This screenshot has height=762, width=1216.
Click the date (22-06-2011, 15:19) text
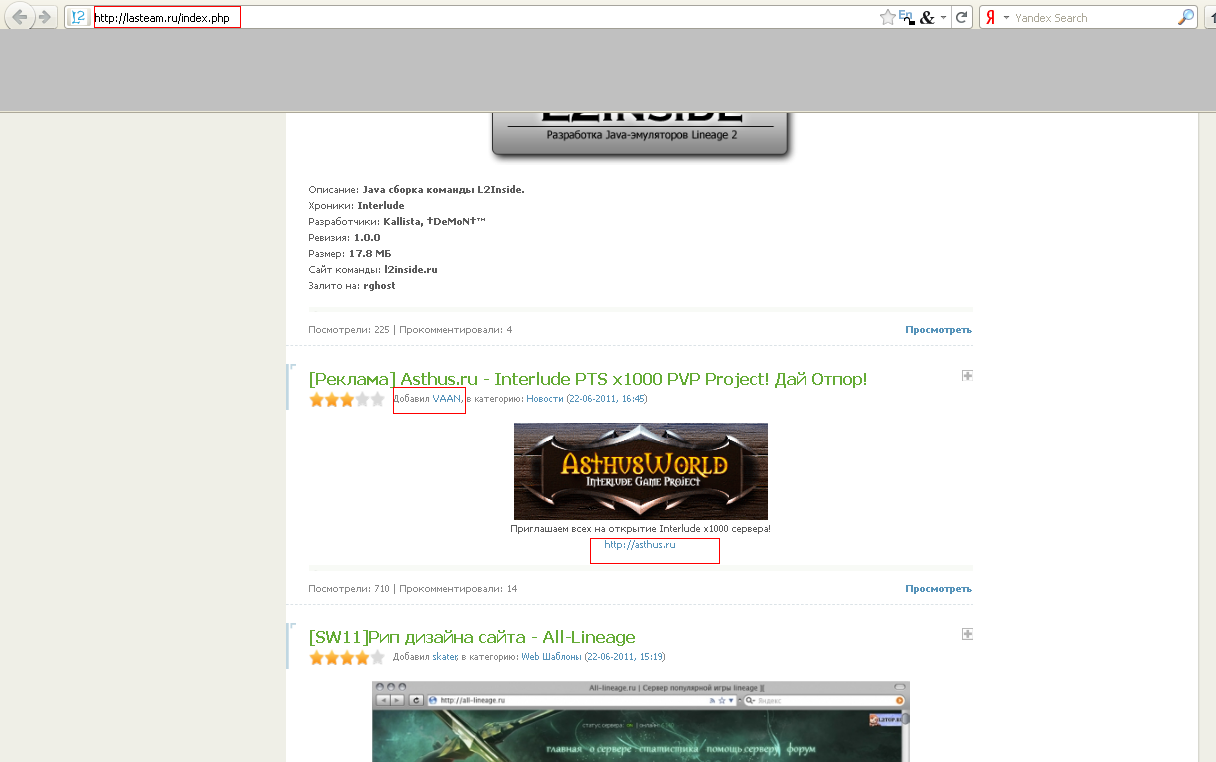[625, 657]
